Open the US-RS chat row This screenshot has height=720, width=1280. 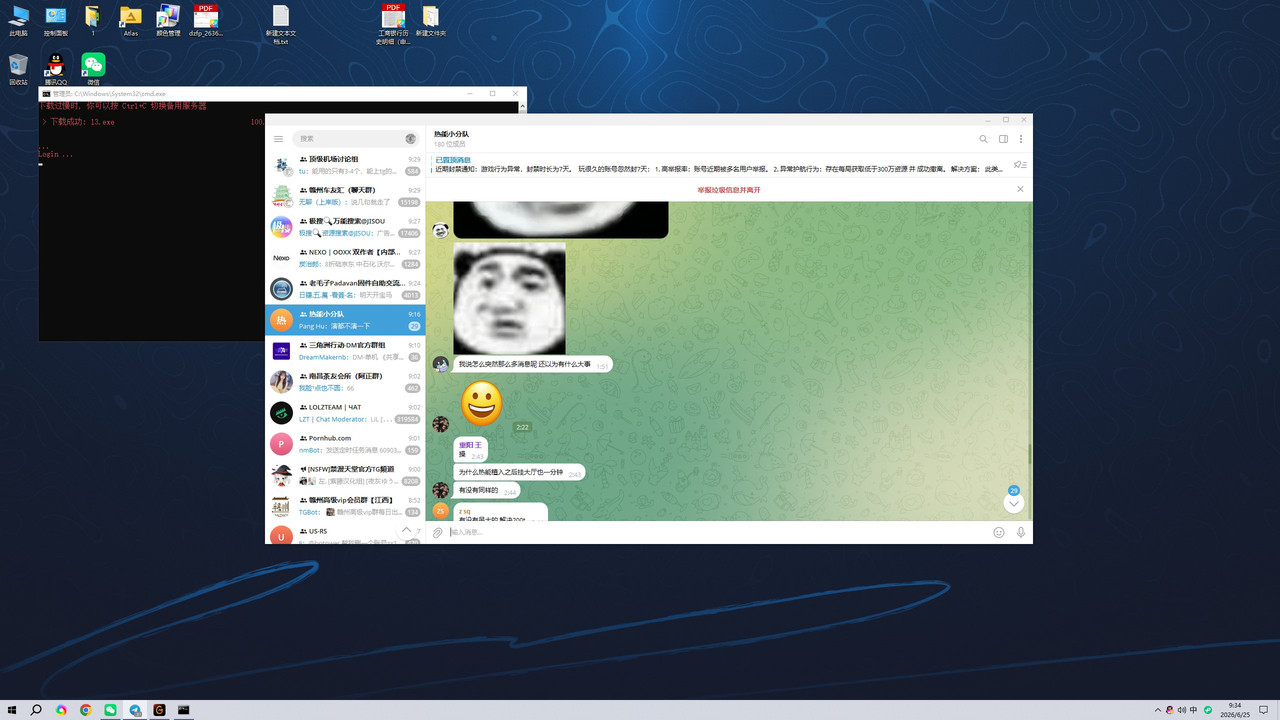point(346,533)
